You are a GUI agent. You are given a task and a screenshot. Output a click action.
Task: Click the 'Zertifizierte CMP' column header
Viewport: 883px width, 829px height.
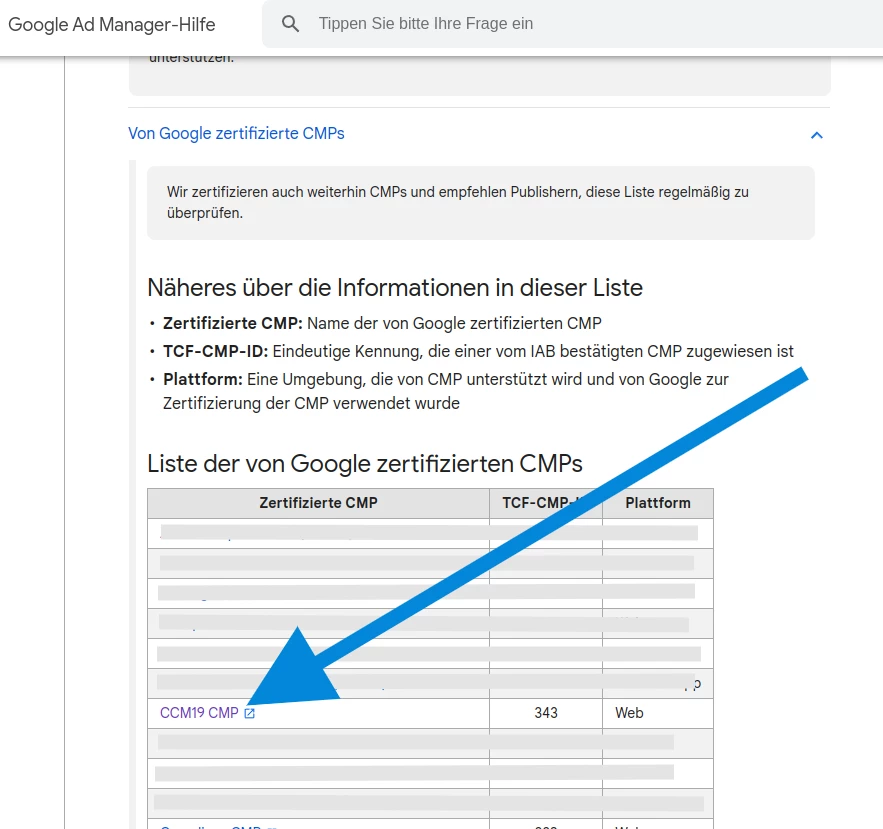click(318, 503)
